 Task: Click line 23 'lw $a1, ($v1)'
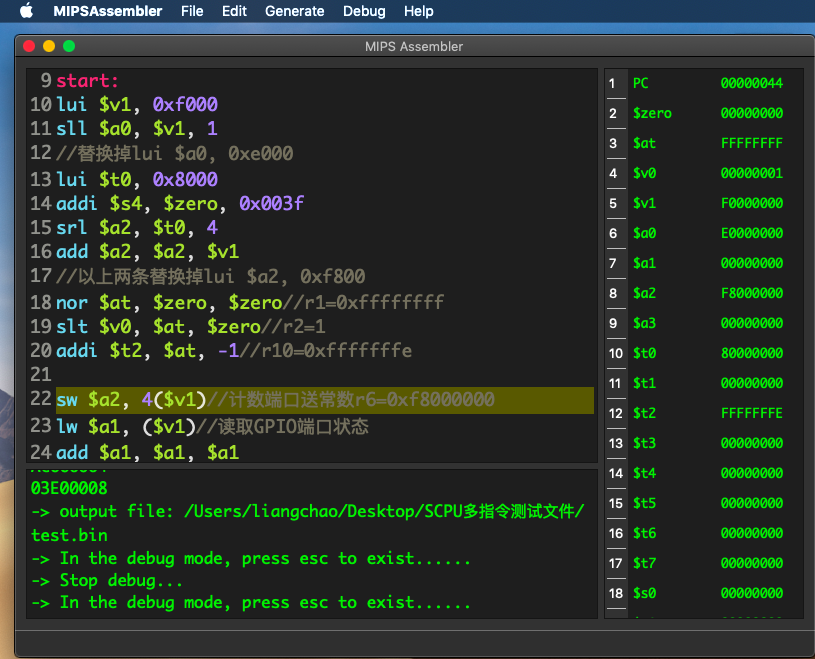(x=126, y=426)
